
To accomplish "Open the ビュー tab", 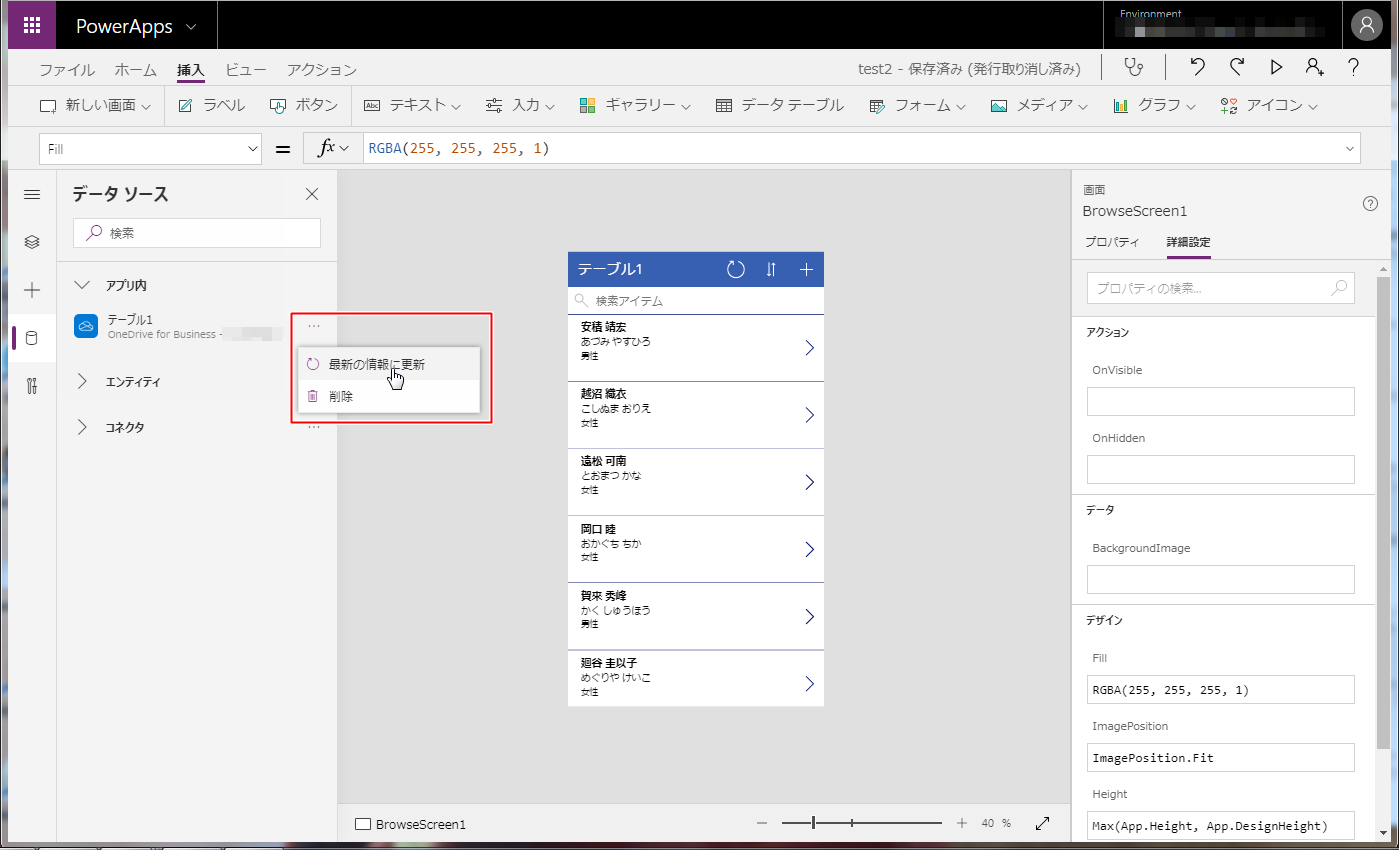I will (x=246, y=70).
